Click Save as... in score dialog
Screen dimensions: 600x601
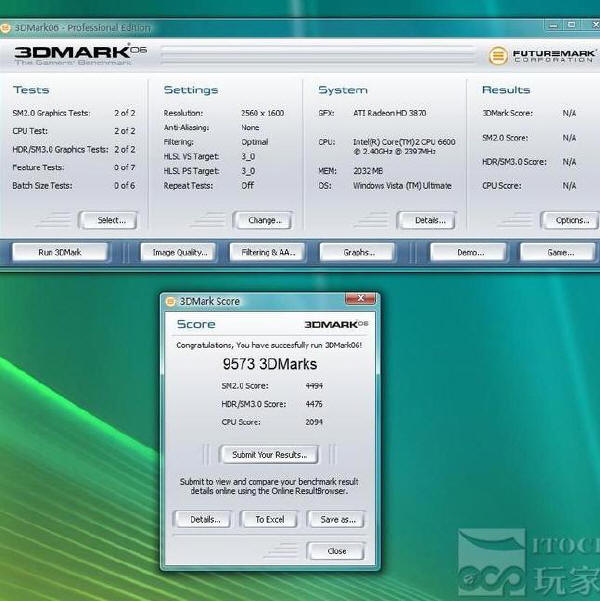point(336,519)
